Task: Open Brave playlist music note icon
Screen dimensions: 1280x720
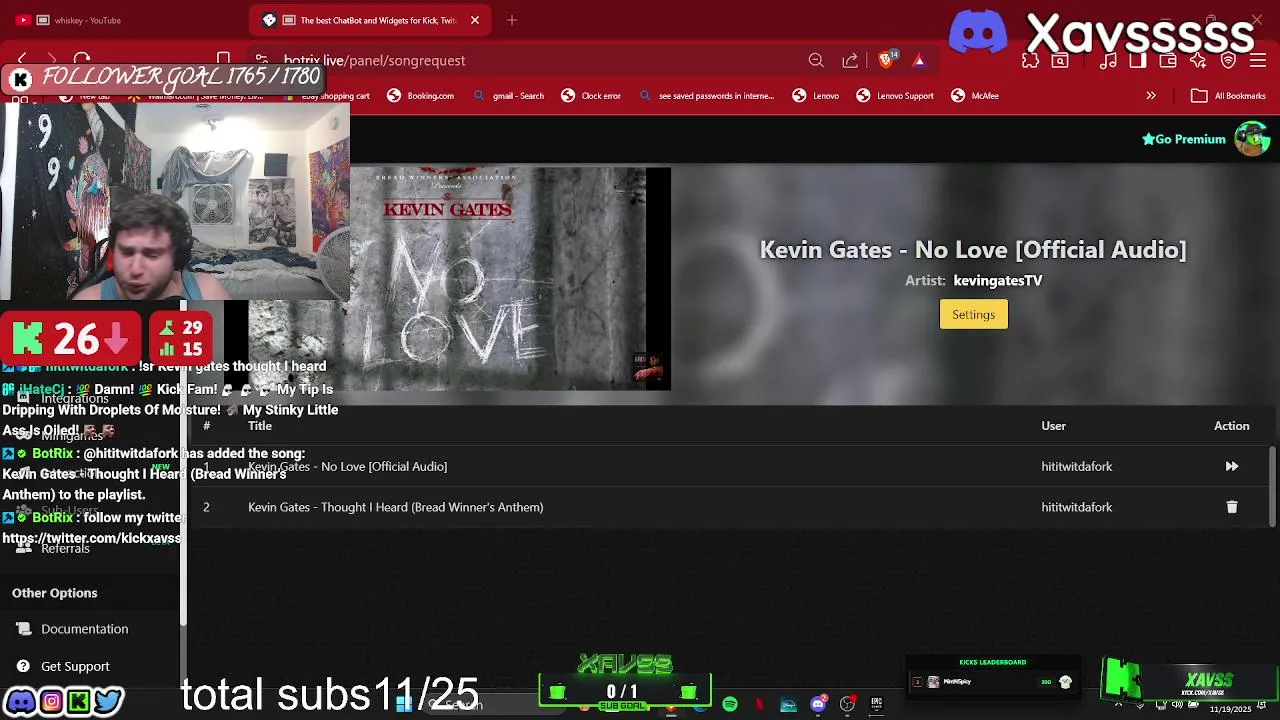Action: pyautogui.click(x=1108, y=60)
